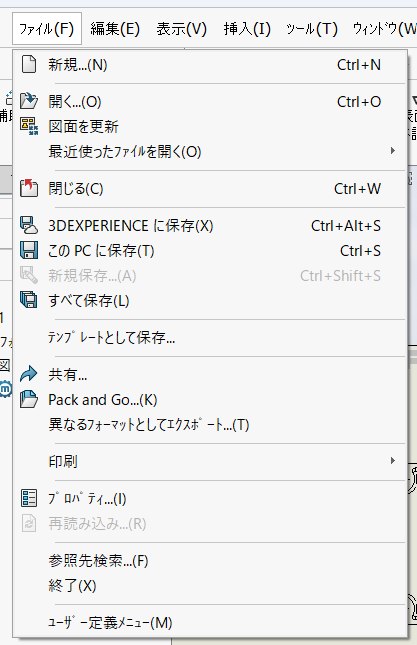Click the floppy disk icon for この PC に保存

pyautogui.click(x=29, y=251)
